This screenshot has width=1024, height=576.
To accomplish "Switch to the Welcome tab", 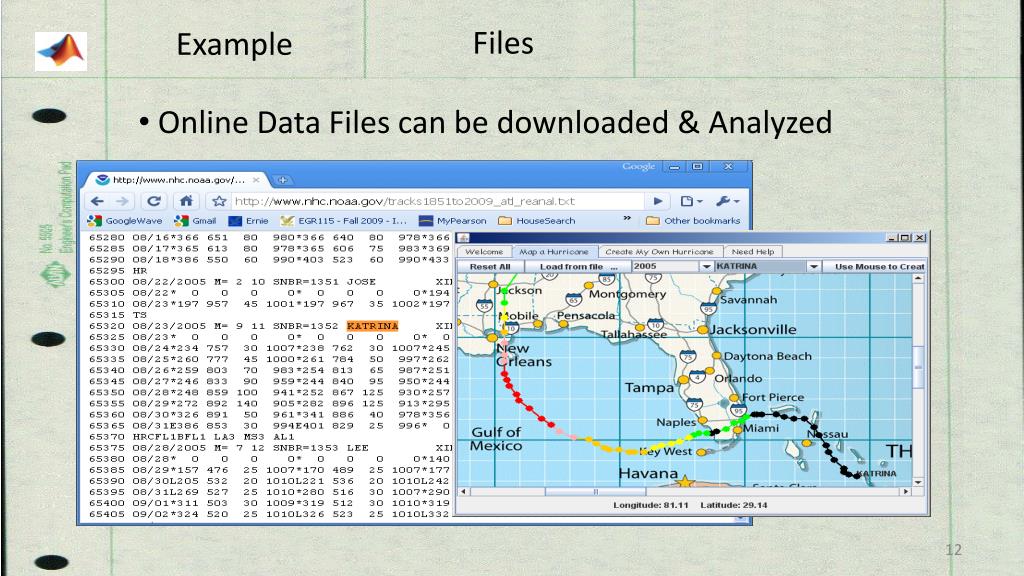I will [484, 251].
